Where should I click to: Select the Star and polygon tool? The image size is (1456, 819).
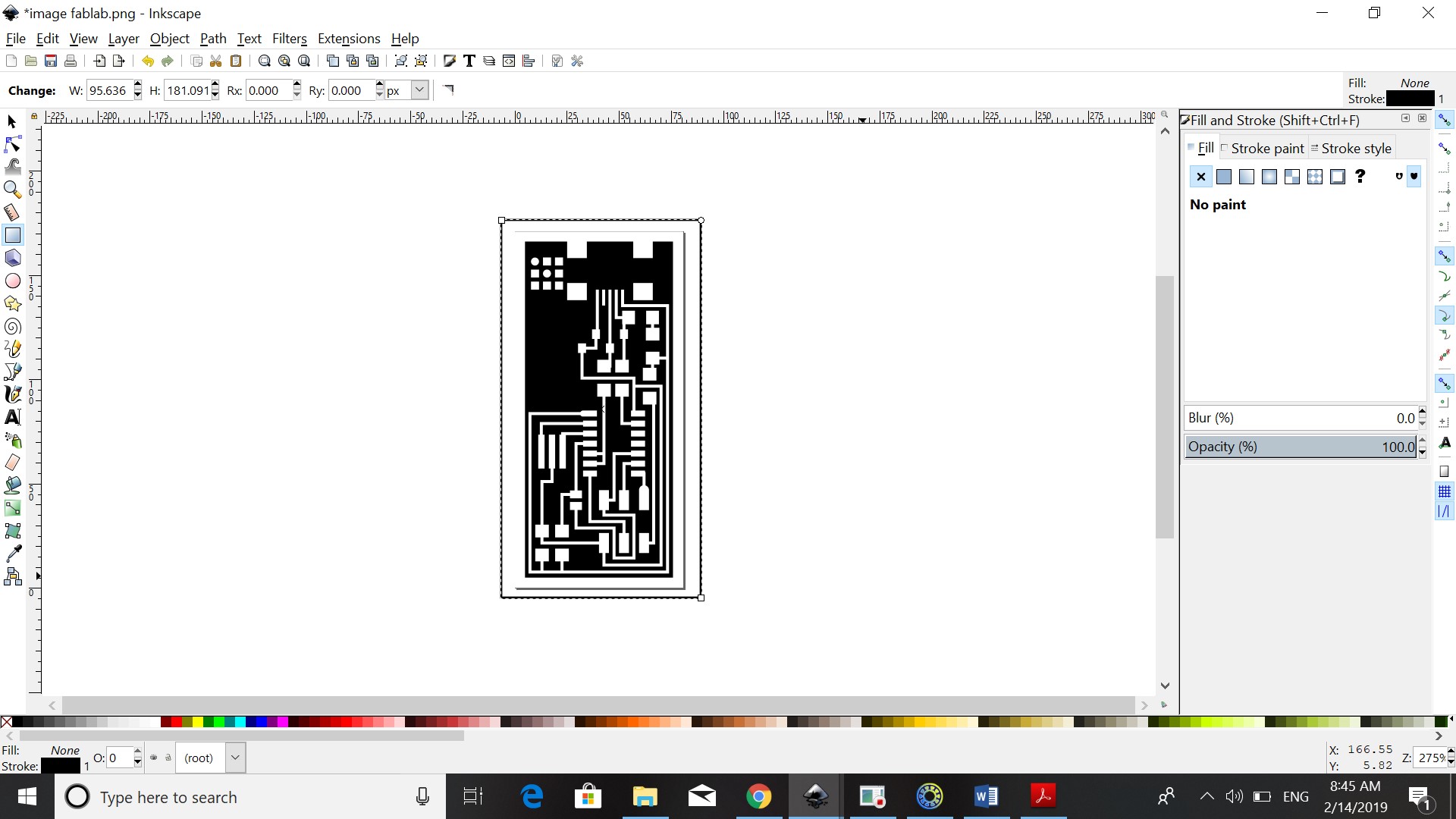(13, 304)
